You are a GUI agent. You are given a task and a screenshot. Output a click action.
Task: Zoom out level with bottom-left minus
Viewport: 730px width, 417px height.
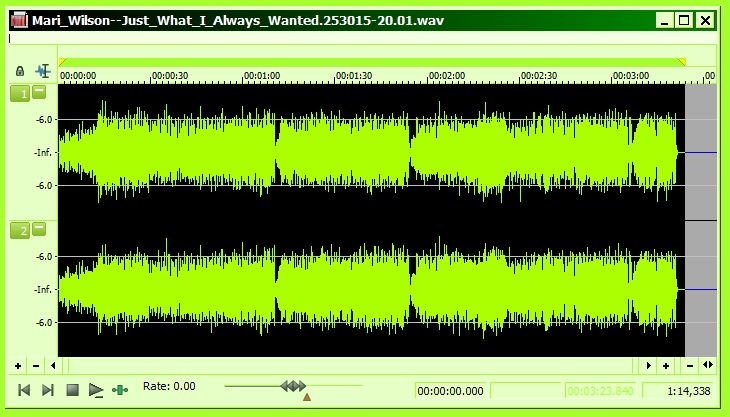(36, 366)
